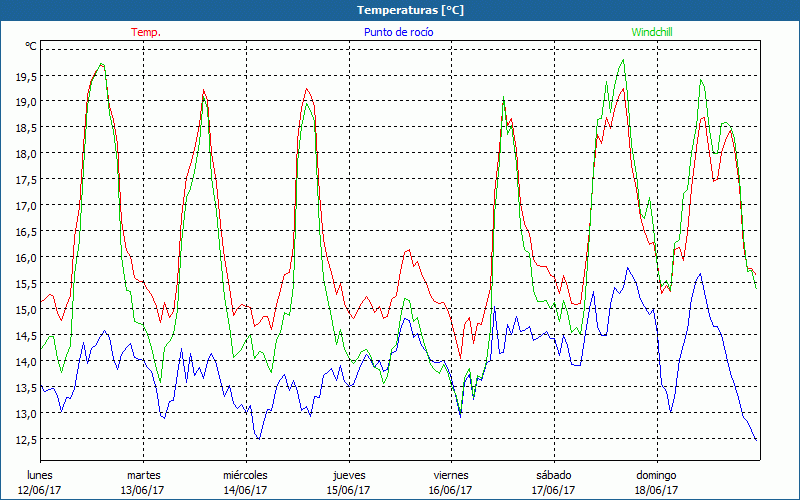Select the °C unit label on the axis

[31, 46]
